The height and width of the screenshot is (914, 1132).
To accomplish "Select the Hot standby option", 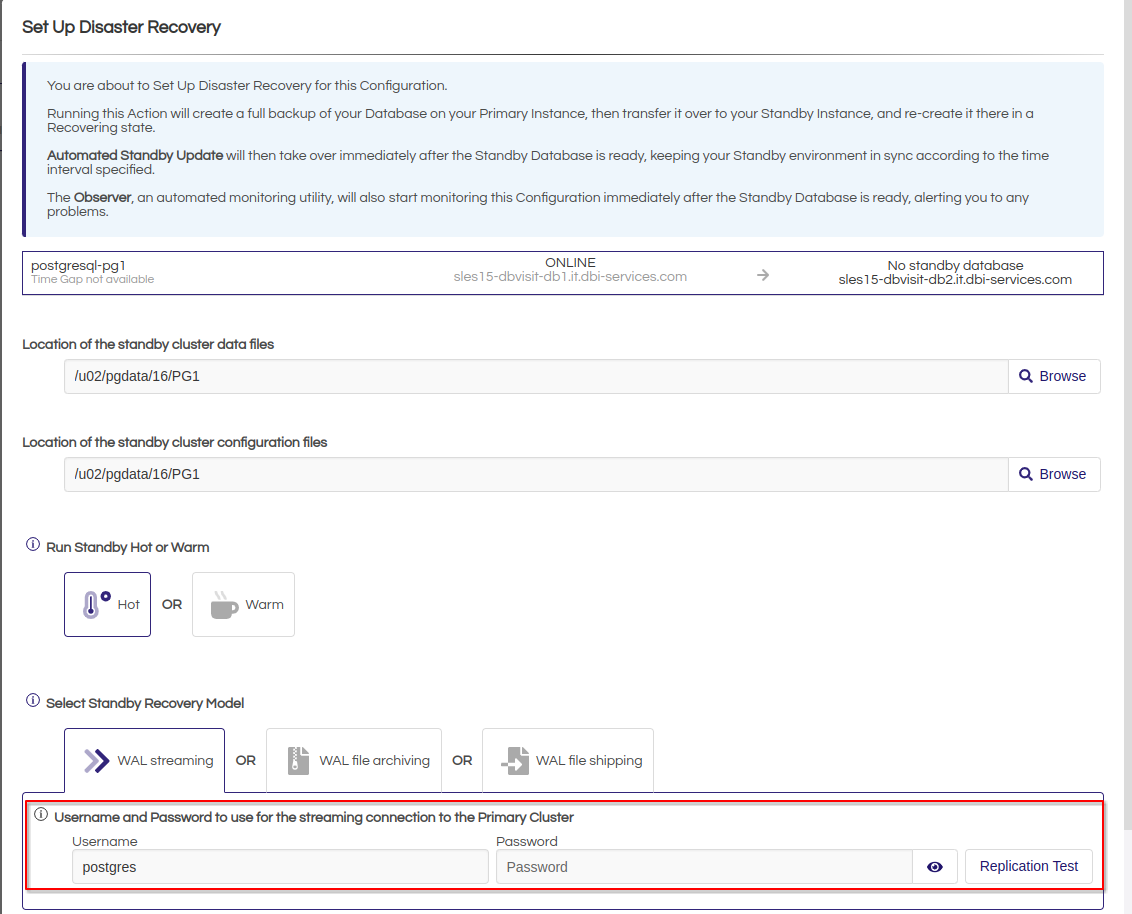I will 108,604.
